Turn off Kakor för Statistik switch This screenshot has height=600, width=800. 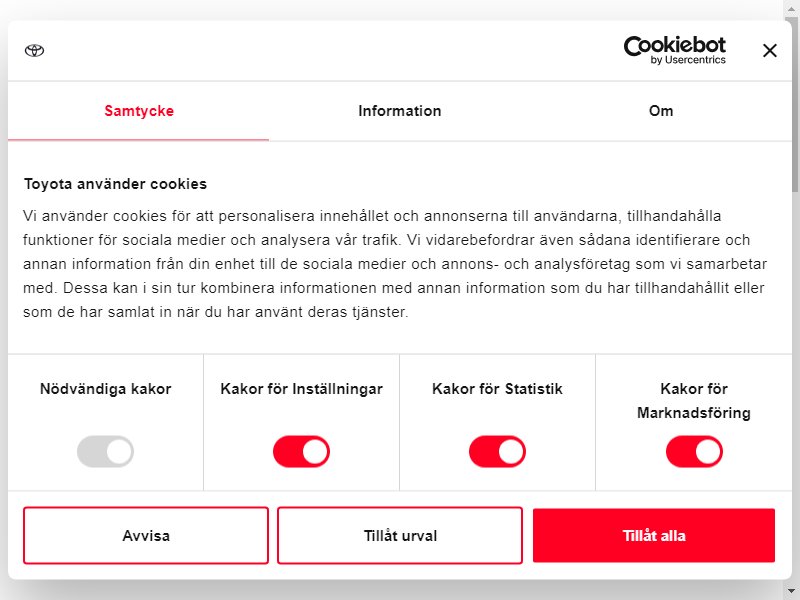click(497, 451)
